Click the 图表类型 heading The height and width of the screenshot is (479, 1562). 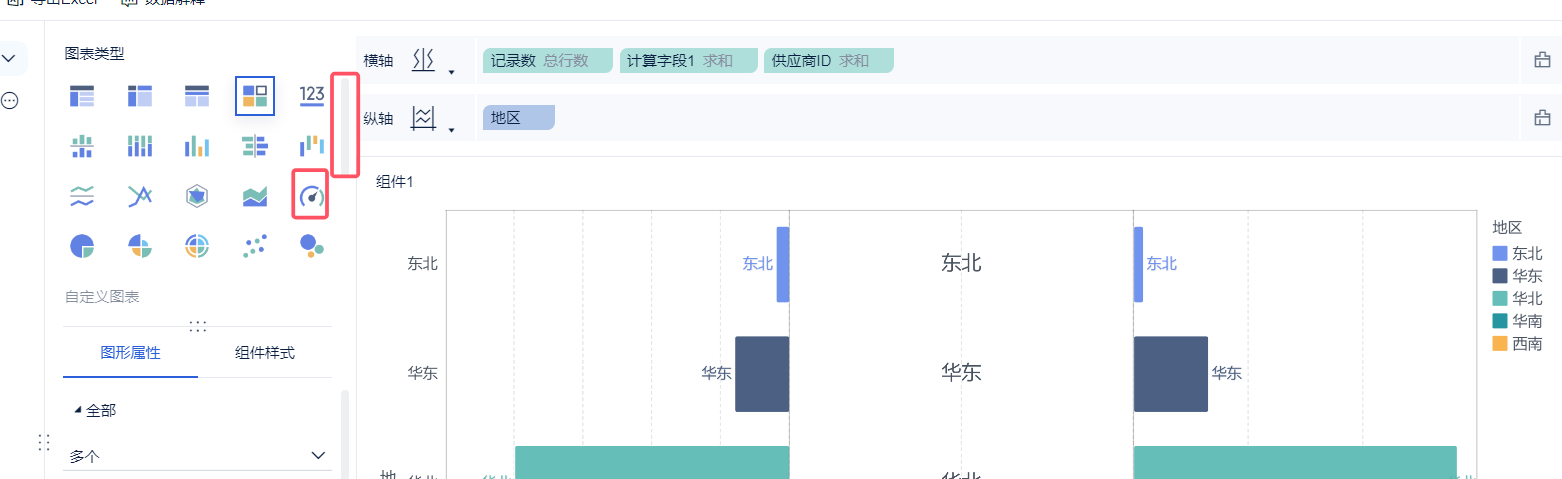pos(94,53)
